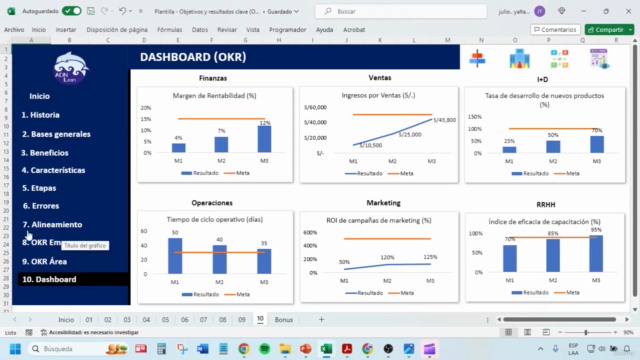
Task: Expand the Compartir dropdown arrow
Action: click(630, 29)
